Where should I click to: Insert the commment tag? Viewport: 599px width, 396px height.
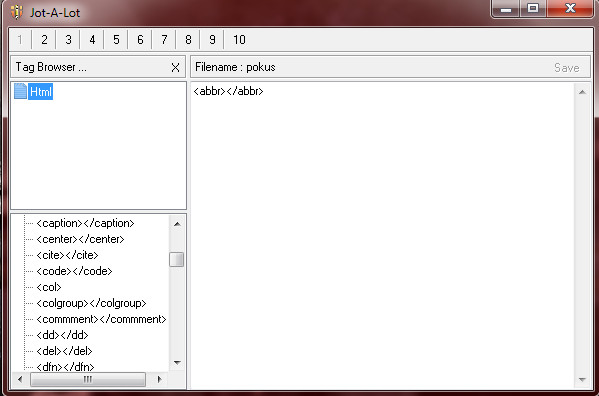click(x=101, y=319)
